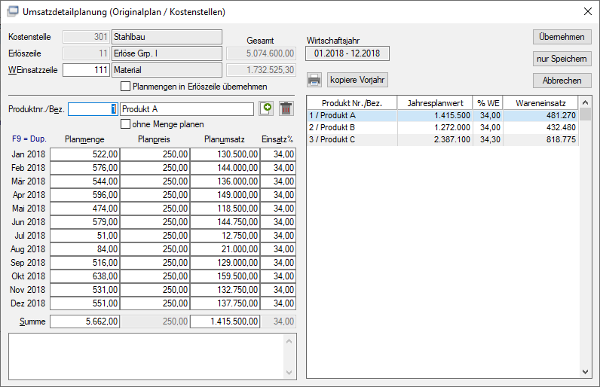This screenshot has height=387, width=600.
Task: Click Mär 2018 Planpreis field
Action: coord(155,181)
